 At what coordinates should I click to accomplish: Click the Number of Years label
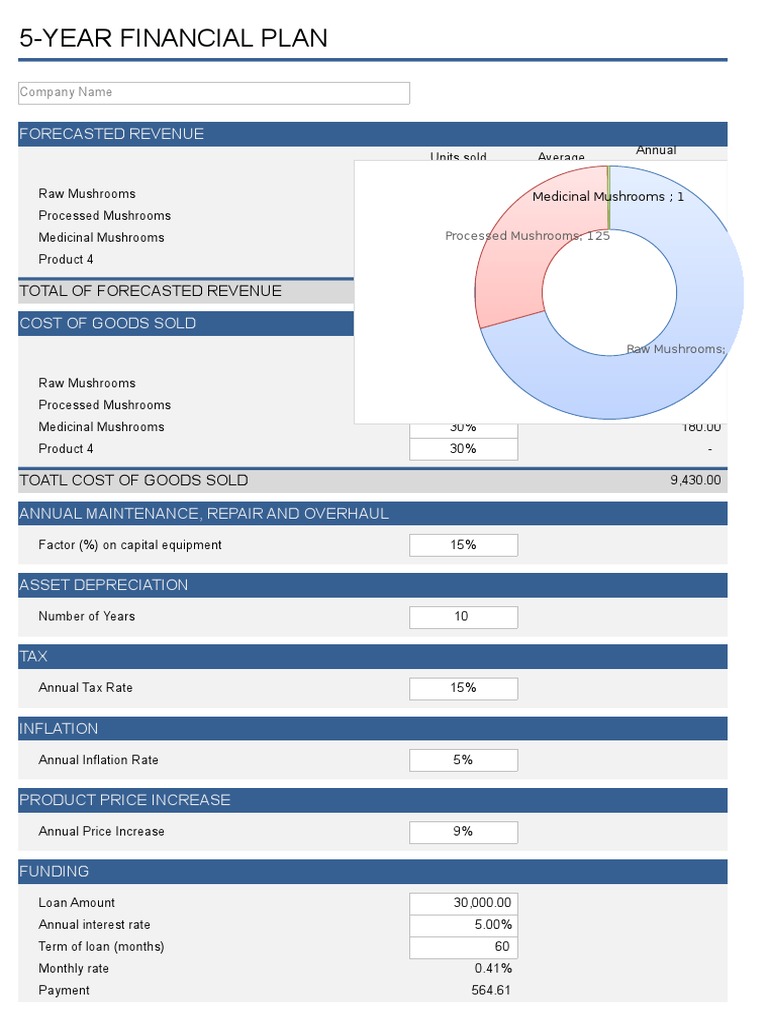click(87, 616)
